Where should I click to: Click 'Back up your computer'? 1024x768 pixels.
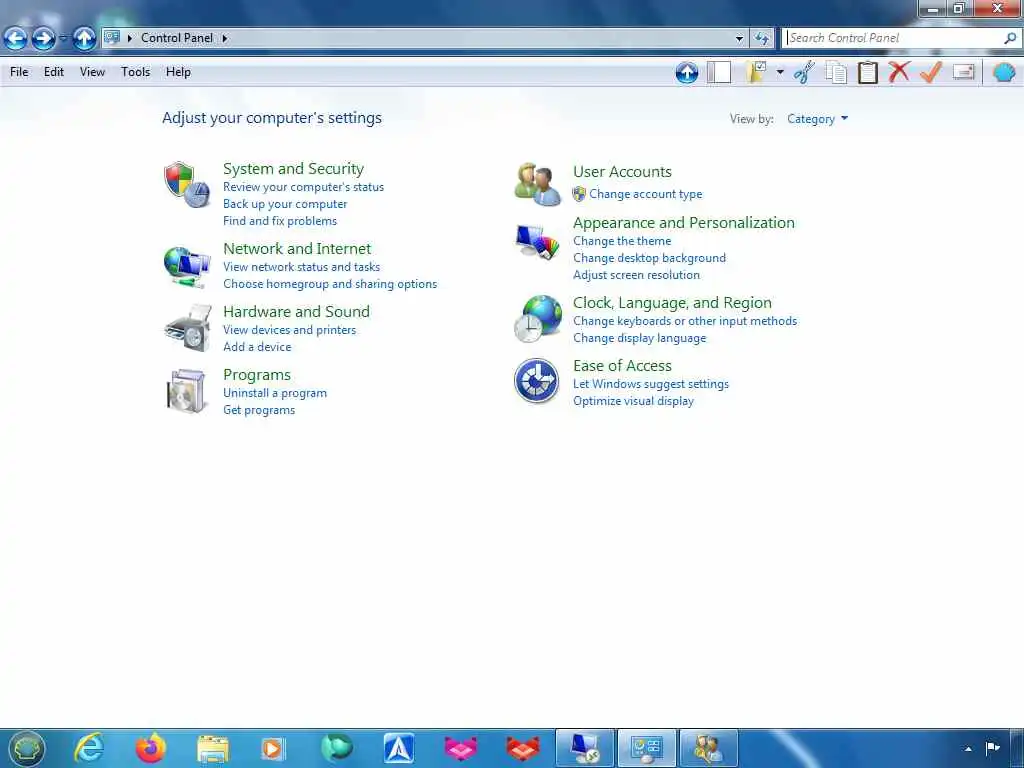pos(285,204)
